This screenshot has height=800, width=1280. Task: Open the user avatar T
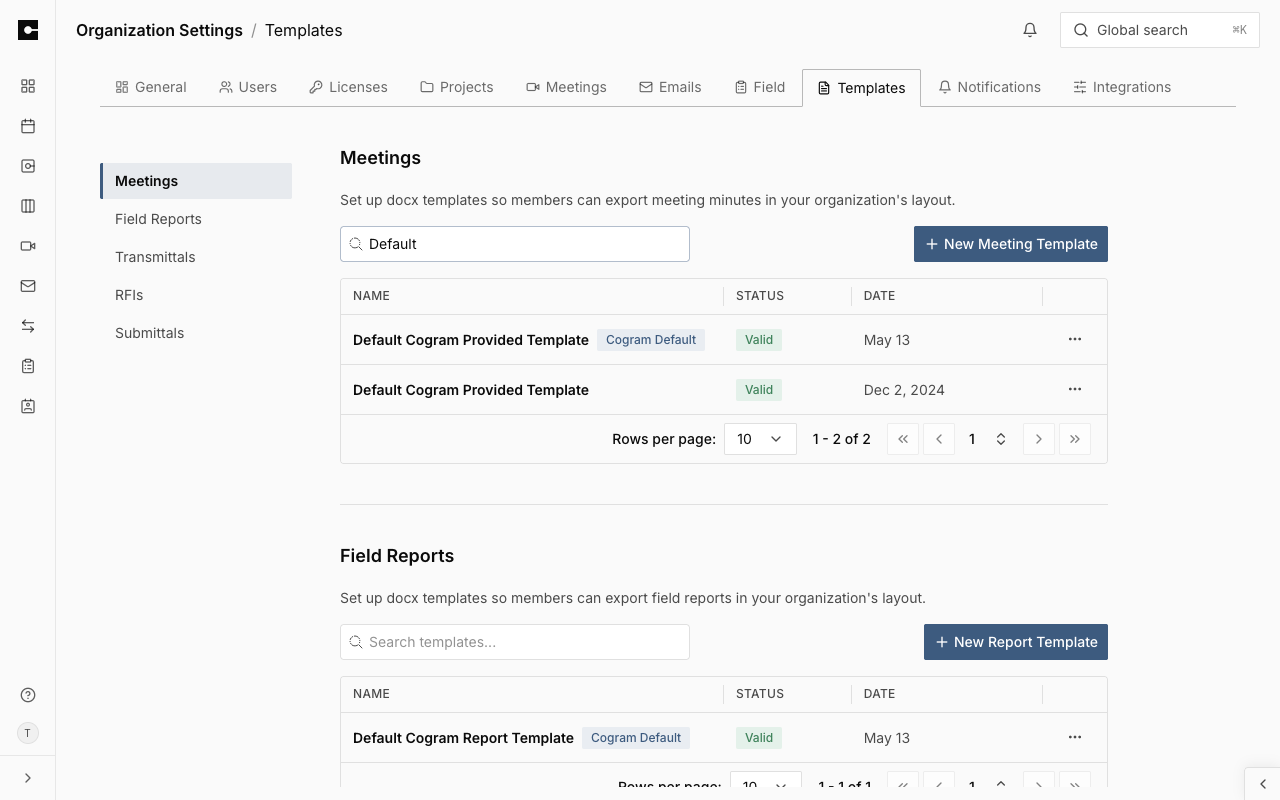pos(28,733)
